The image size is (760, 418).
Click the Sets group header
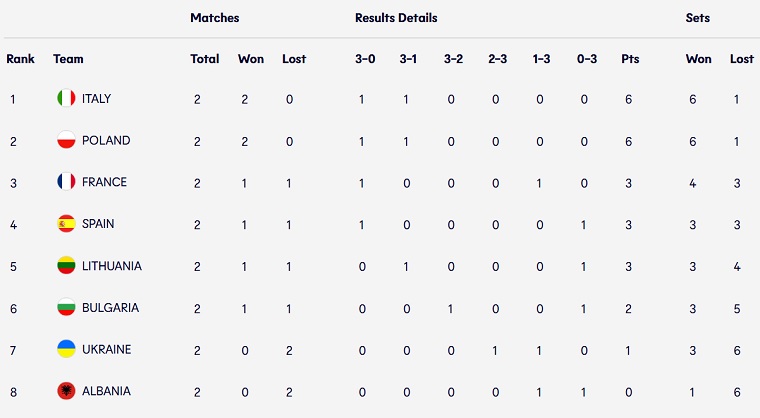697,18
